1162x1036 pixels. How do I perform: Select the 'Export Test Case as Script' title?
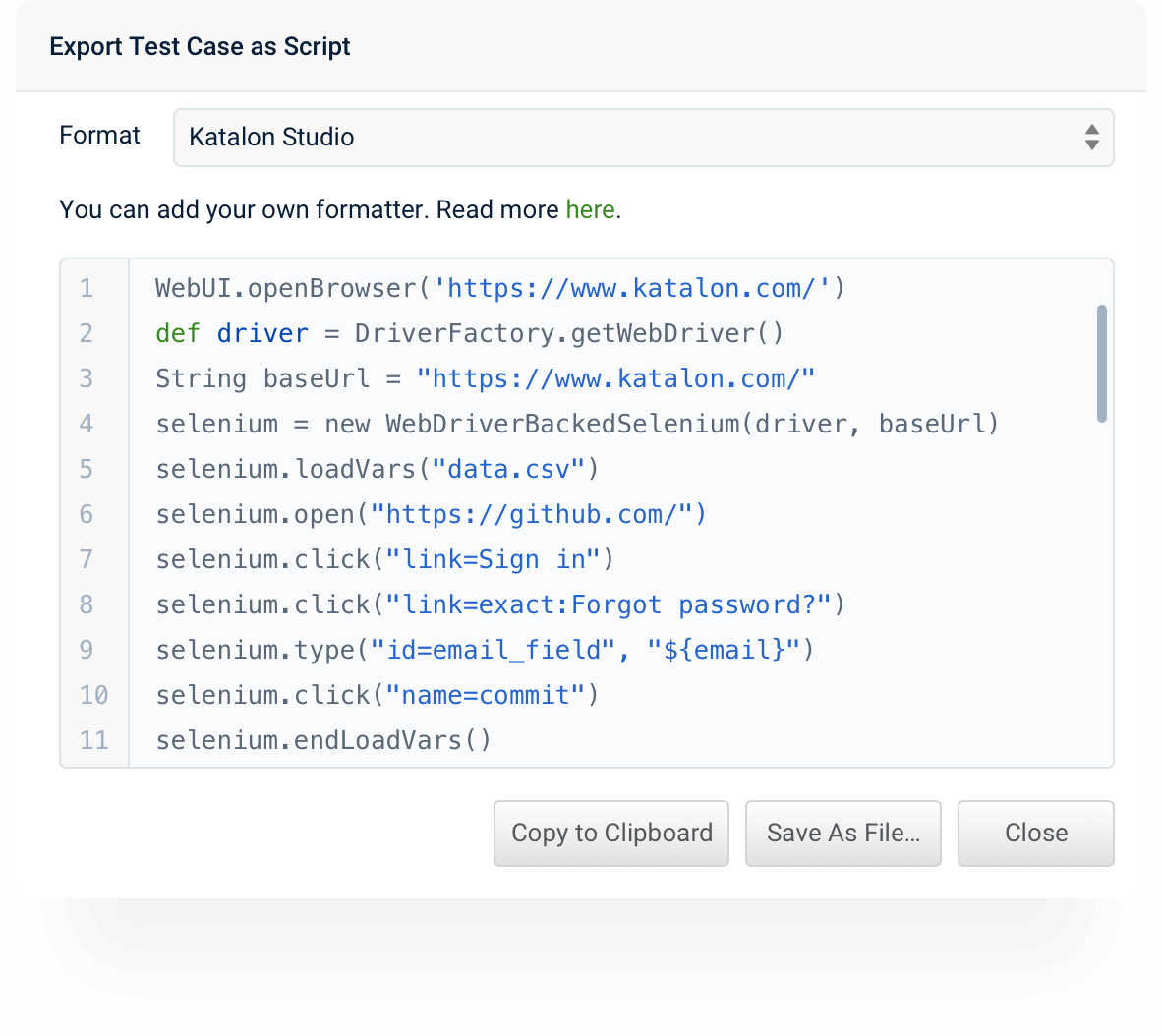[x=201, y=46]
